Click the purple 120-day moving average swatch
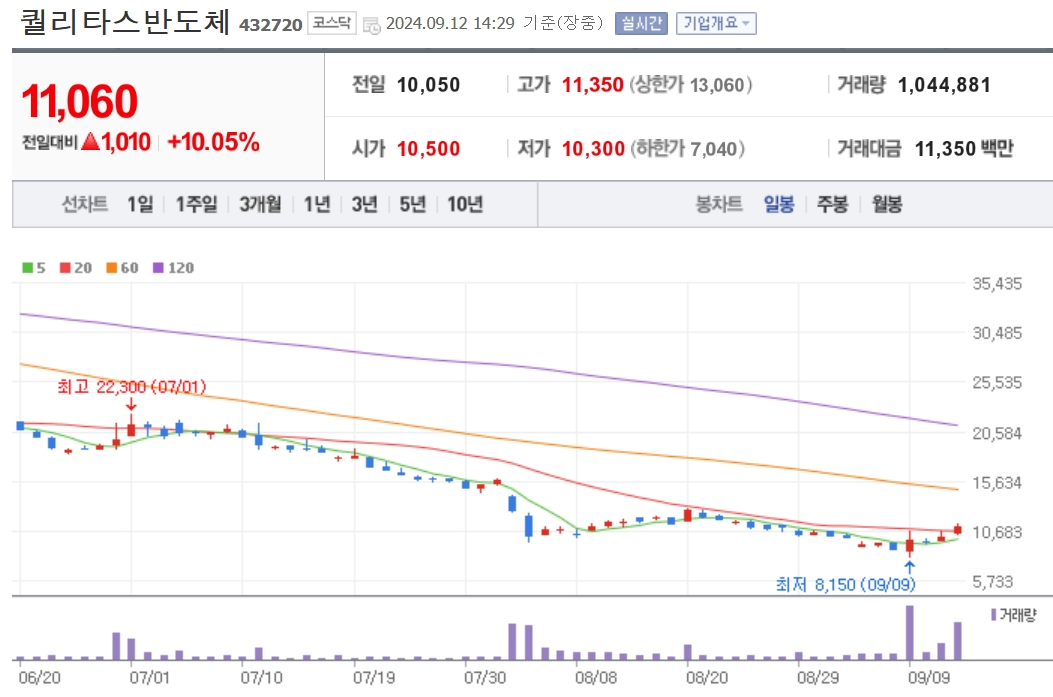 (x=158, y=268)
